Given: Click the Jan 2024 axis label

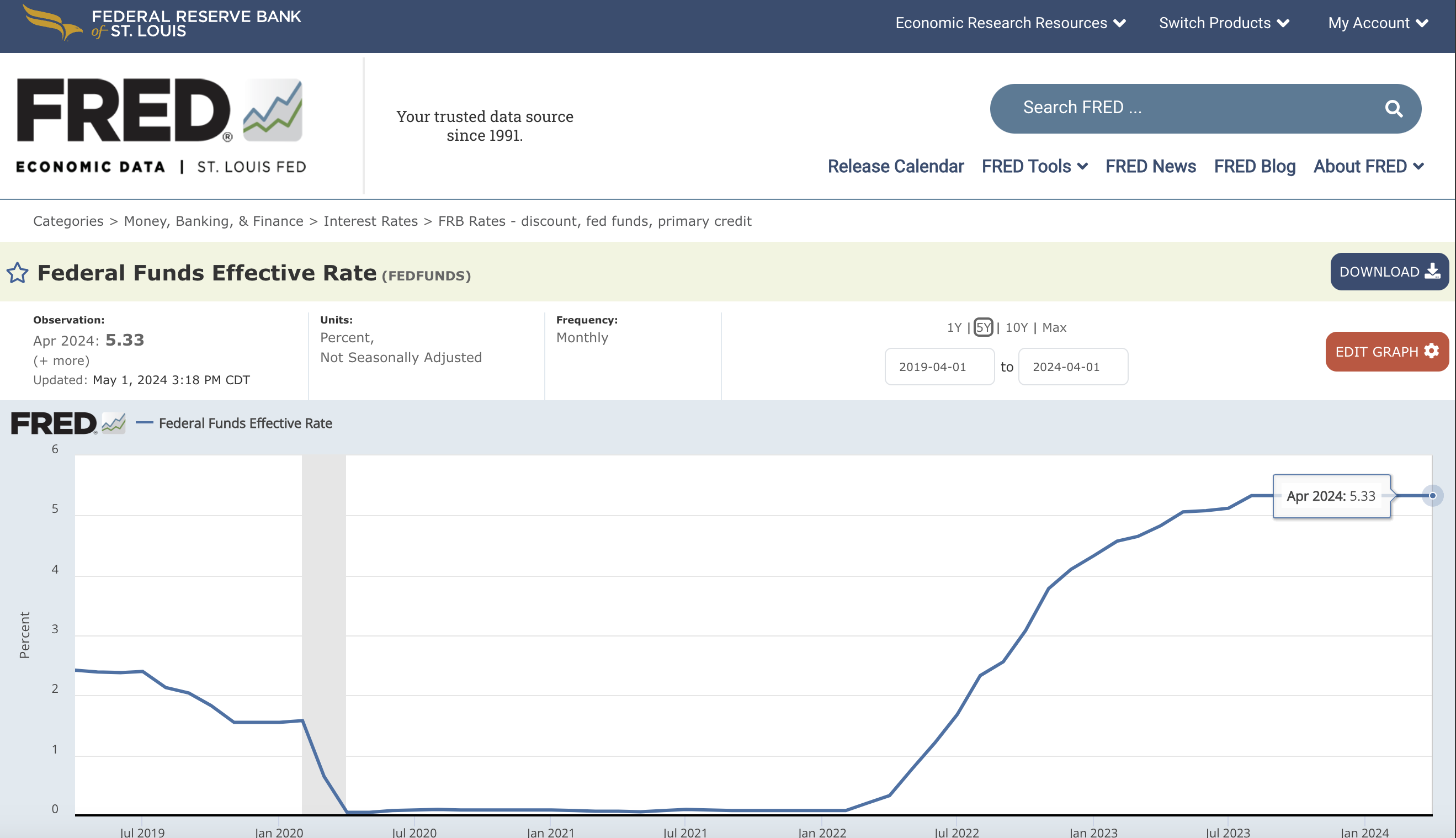Looking at the screenshot, I should [x=1364, y=832].
